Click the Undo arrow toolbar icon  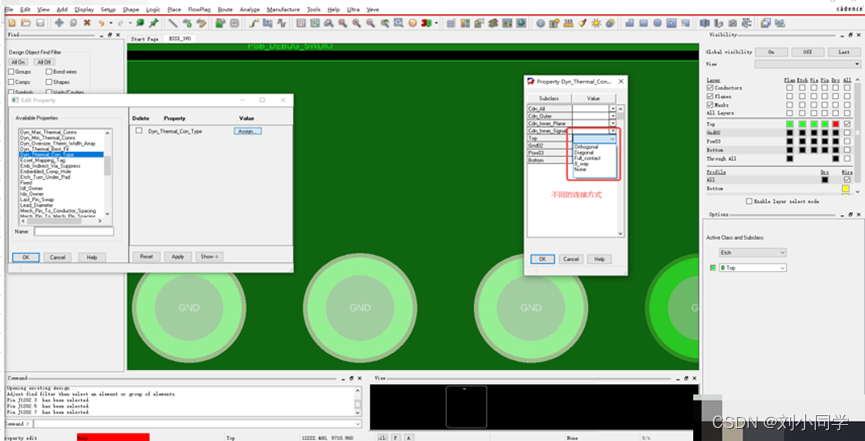pyautogui.click(x=102, y=23)
